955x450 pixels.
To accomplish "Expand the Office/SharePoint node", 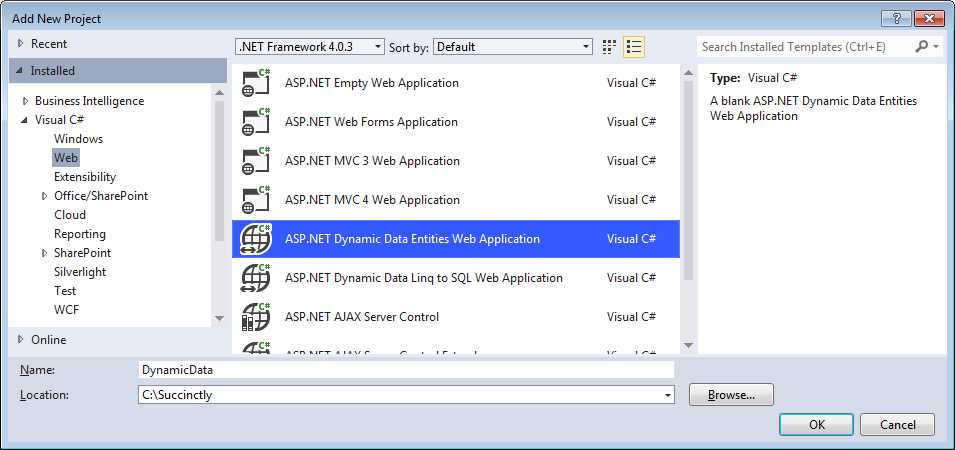I will [44, 196].
